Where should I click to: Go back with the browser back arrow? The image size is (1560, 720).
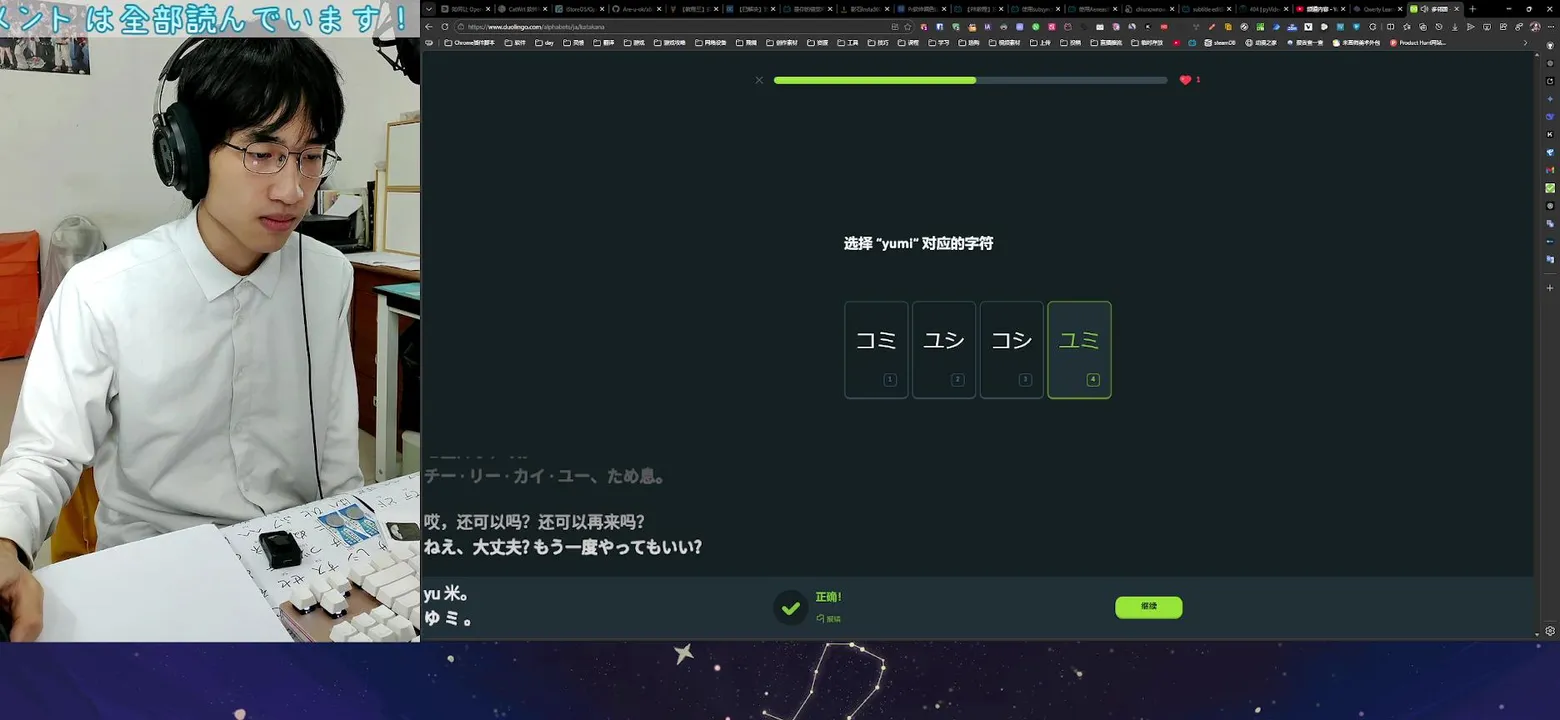tap(429, 27)
